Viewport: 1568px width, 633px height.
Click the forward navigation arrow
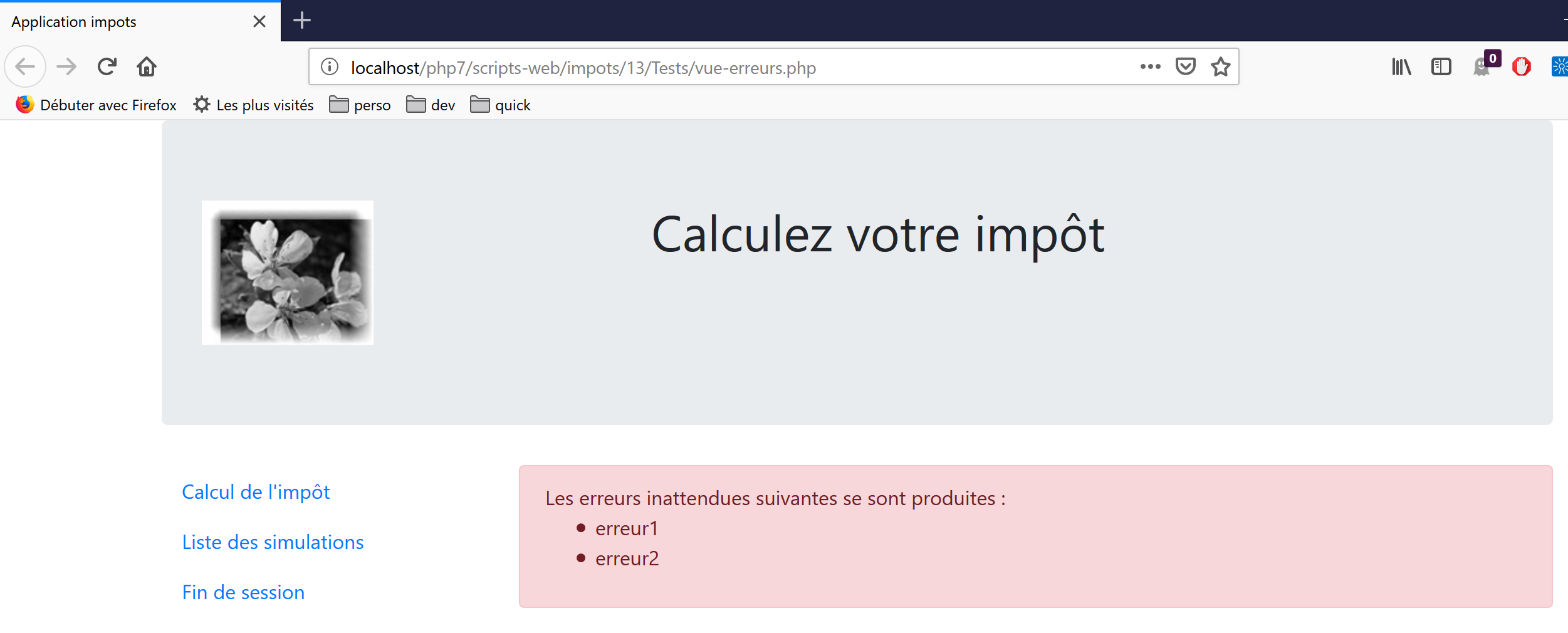[66, 66]
